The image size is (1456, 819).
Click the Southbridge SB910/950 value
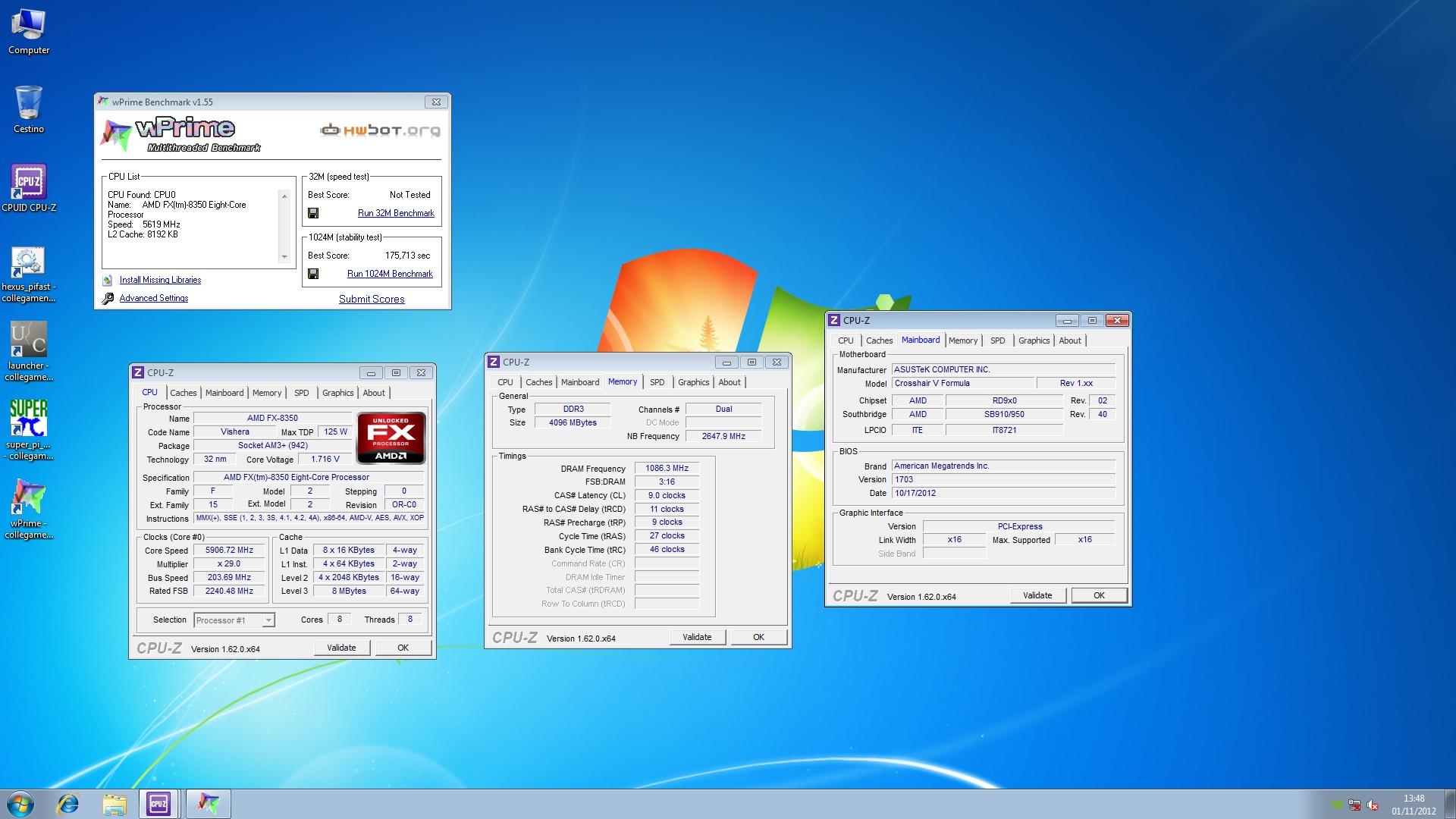click(x=1004, y=414)
